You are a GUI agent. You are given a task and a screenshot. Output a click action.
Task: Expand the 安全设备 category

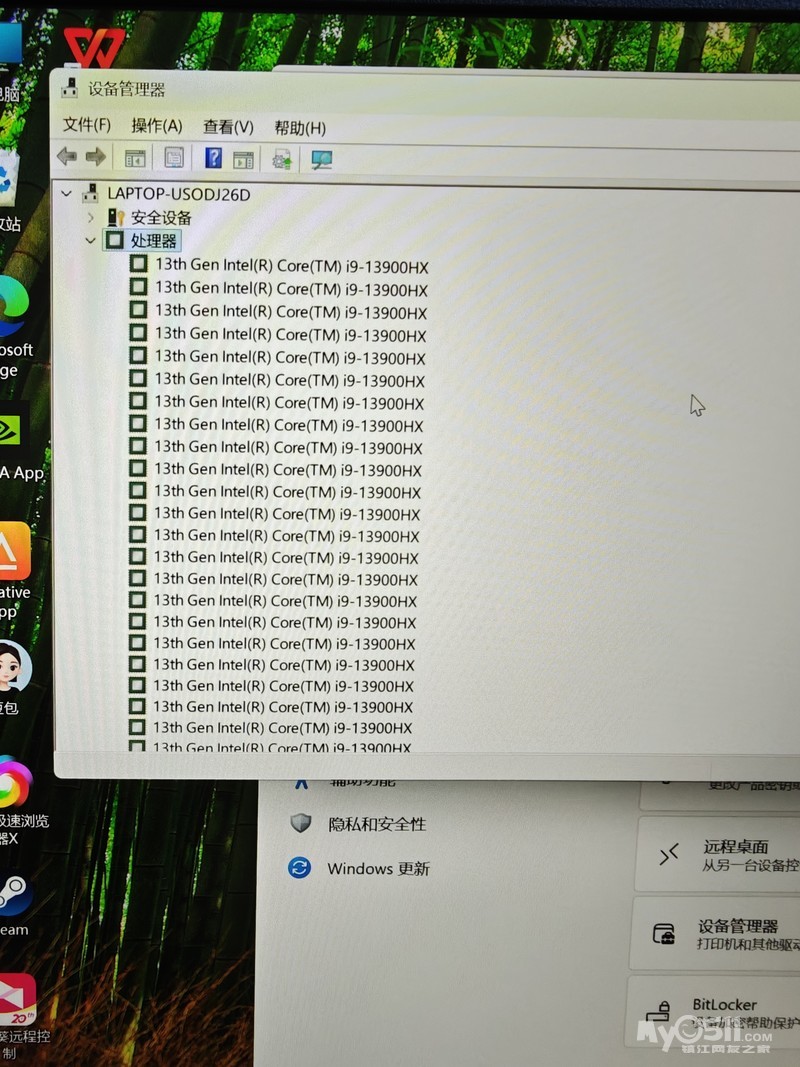90,218
